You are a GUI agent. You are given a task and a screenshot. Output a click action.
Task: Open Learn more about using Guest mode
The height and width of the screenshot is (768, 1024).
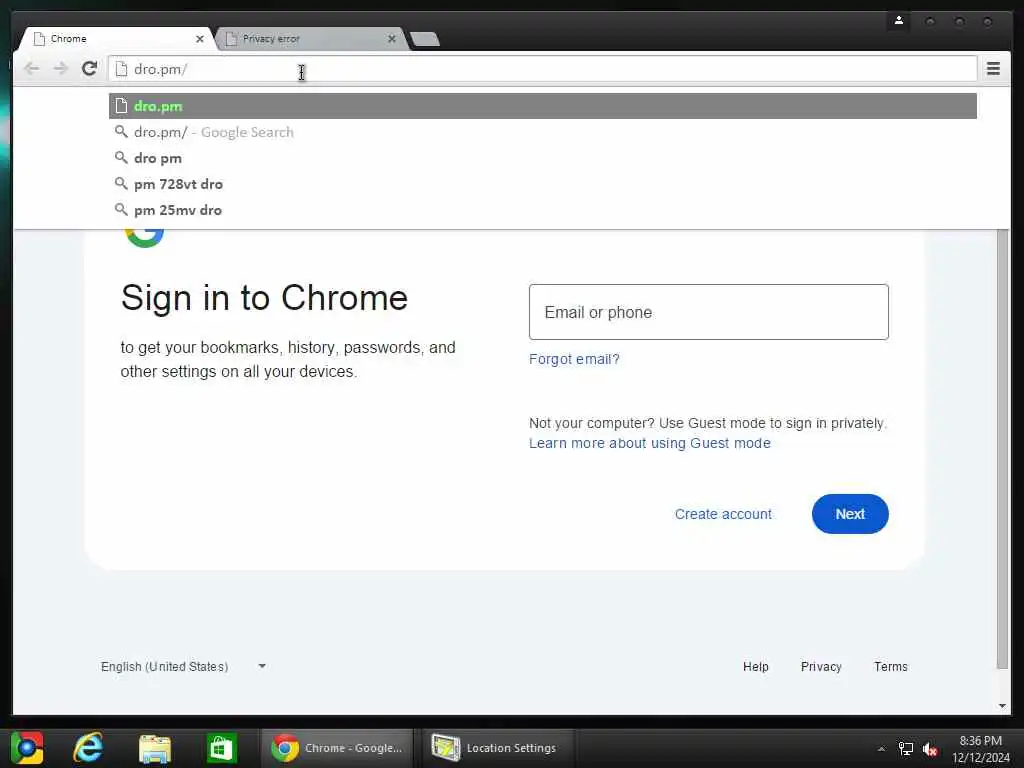650,443
